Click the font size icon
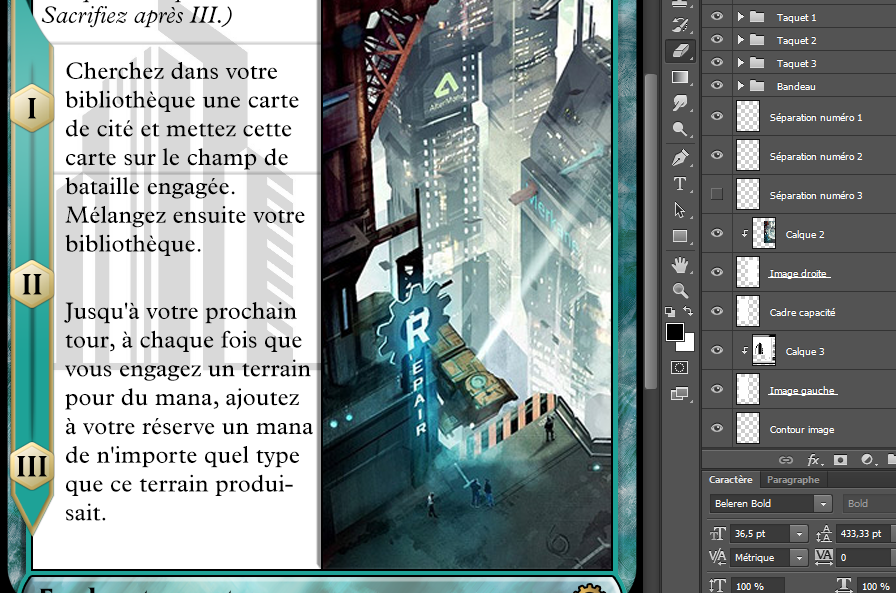This screenshot has width=896, height=593. (718, 534)
